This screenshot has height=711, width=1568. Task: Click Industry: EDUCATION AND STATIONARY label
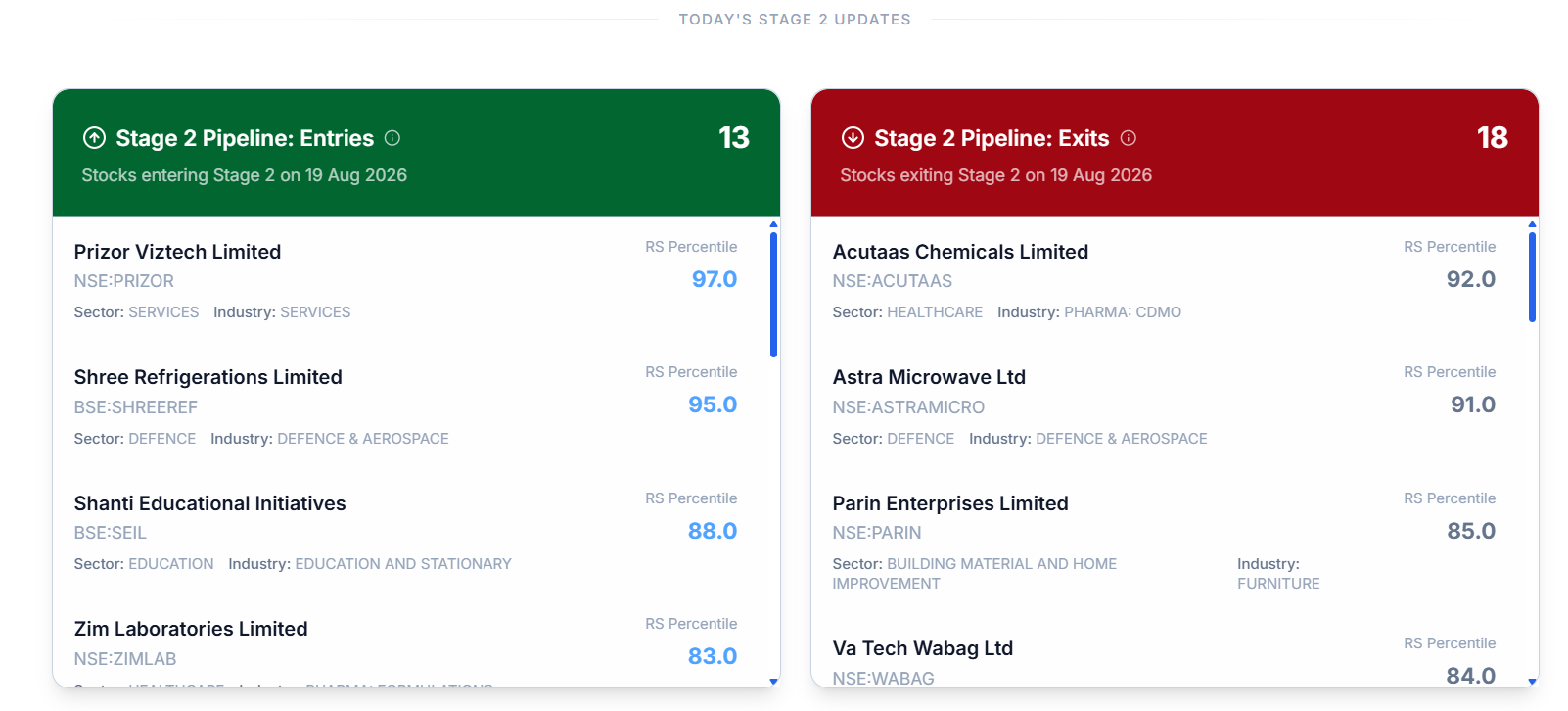pyautogui.click(x=370, y=564)
